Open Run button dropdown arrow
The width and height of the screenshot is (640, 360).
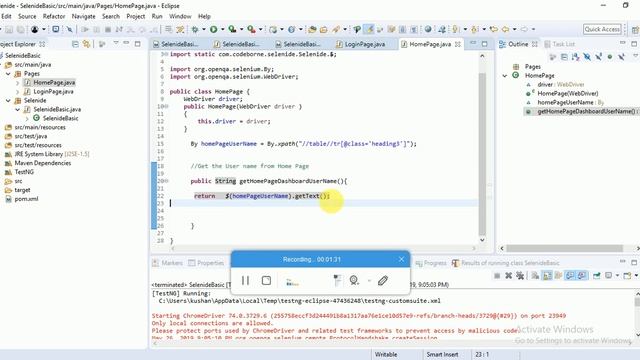click(x=222, y=29)
